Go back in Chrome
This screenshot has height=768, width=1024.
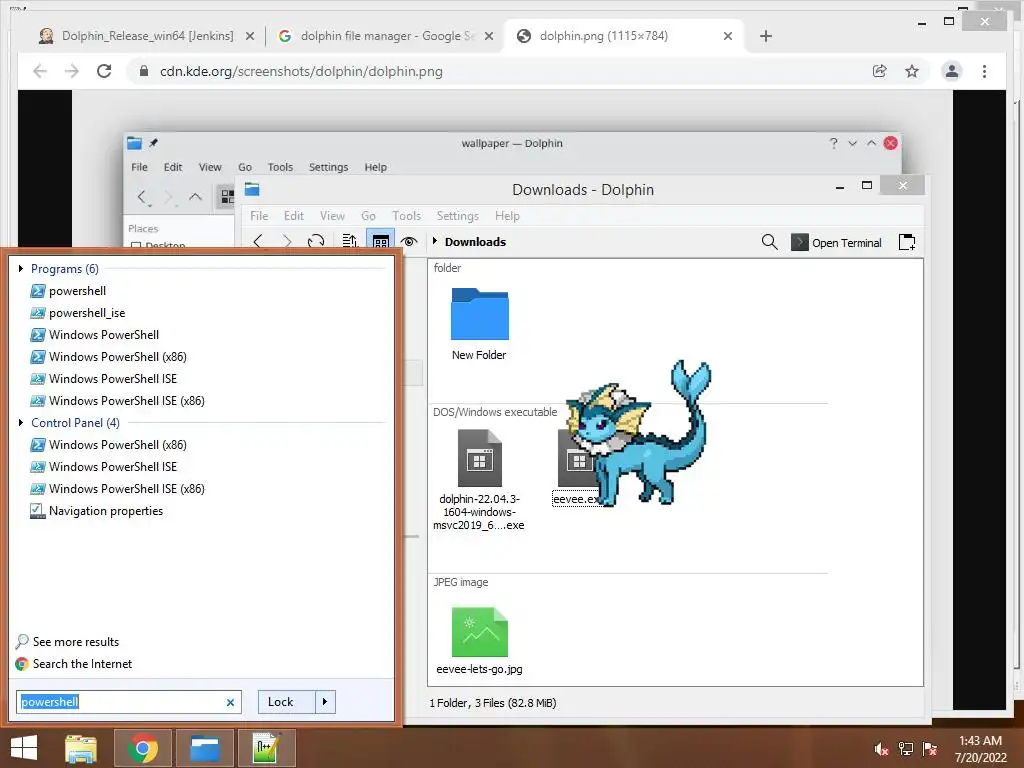(x=40, y=71)
